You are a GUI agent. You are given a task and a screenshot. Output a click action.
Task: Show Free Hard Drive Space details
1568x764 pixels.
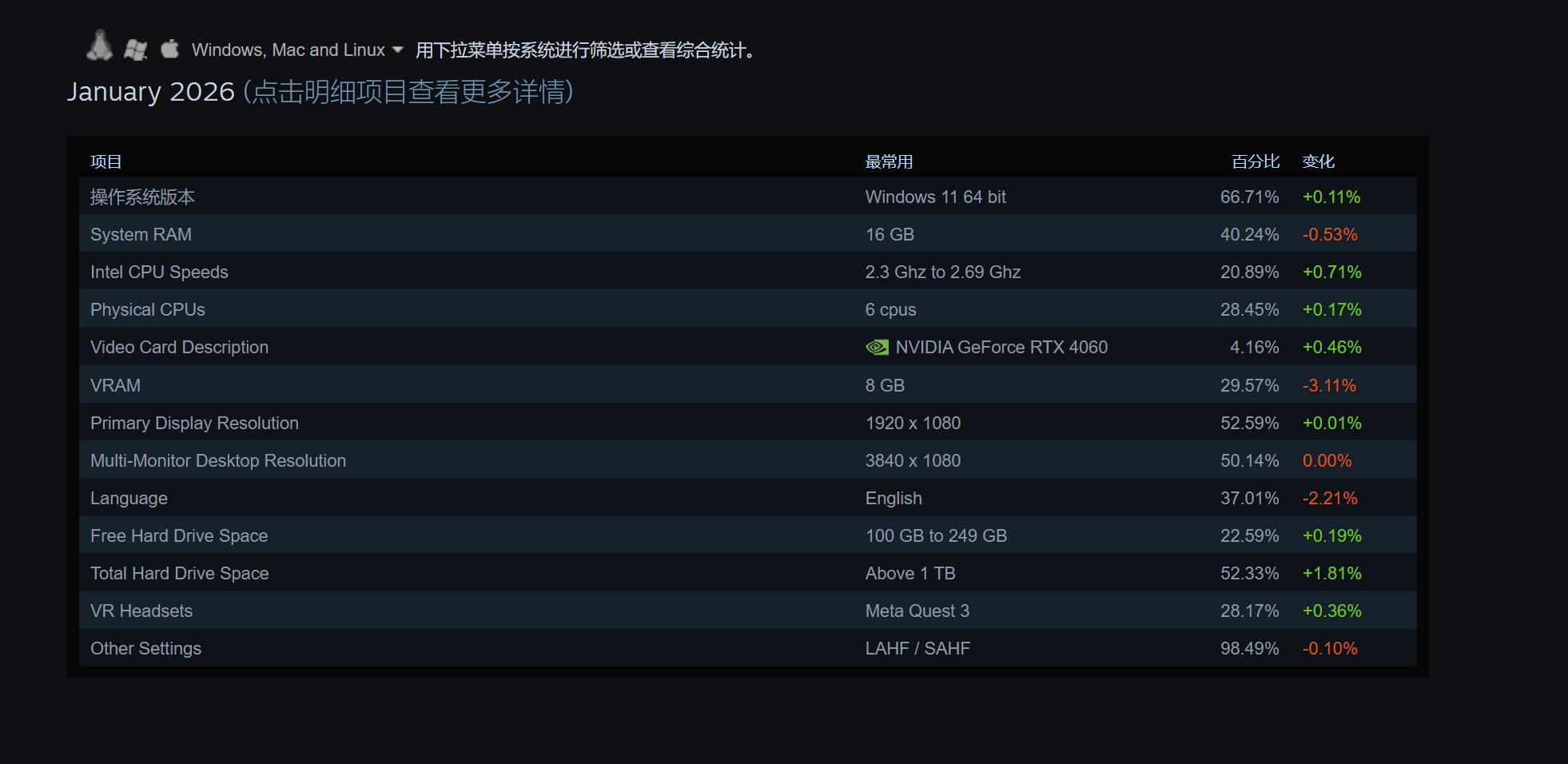[x=179, y=536]
